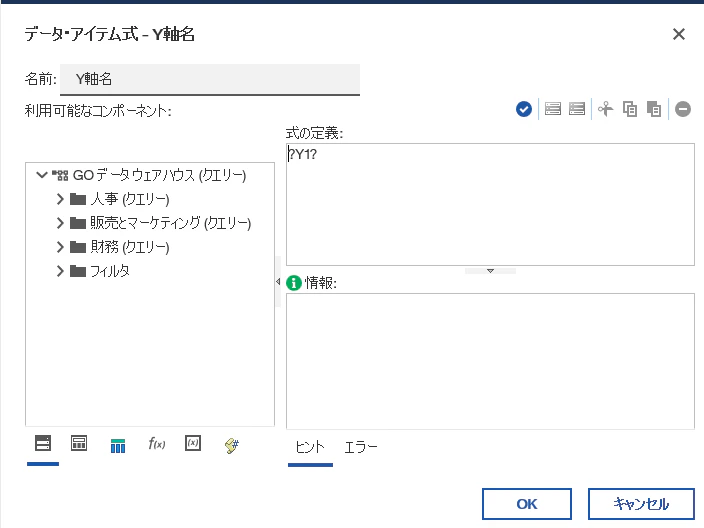This screenshot has height=528, width=704.
Task: Click the second list-style toolbar icon
Action: click(x=577, y=109)
